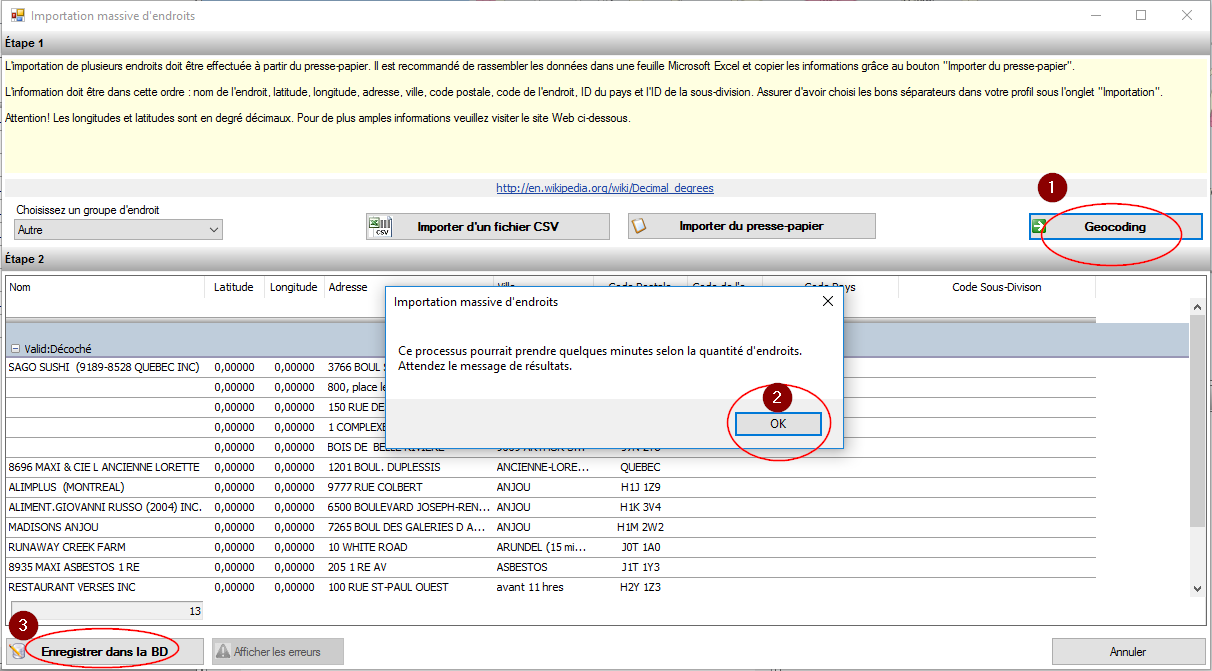Click the green arrow Geocoding icon
Screen dimensions: 1212x671
tap(1040, 227)
